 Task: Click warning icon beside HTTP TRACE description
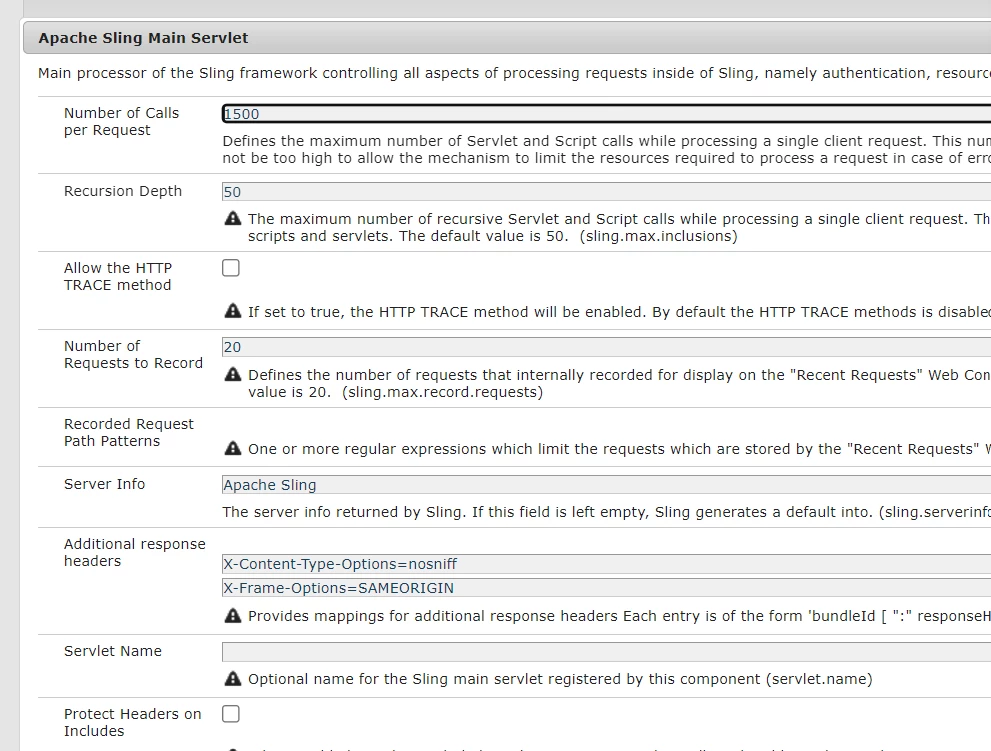coord(233,311)
